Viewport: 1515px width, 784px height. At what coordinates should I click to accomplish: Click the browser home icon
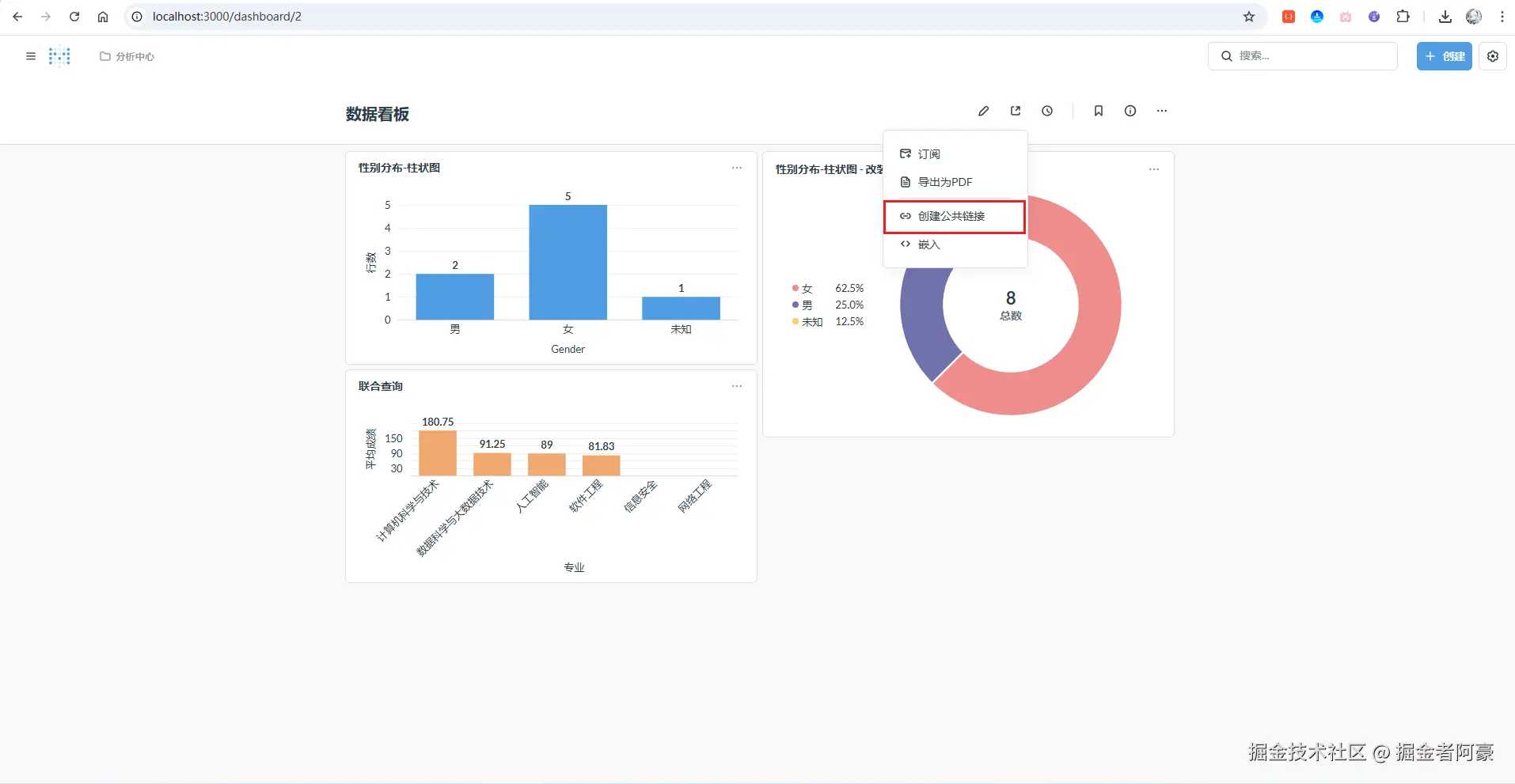pyautogui.click(x=103, y=17)
